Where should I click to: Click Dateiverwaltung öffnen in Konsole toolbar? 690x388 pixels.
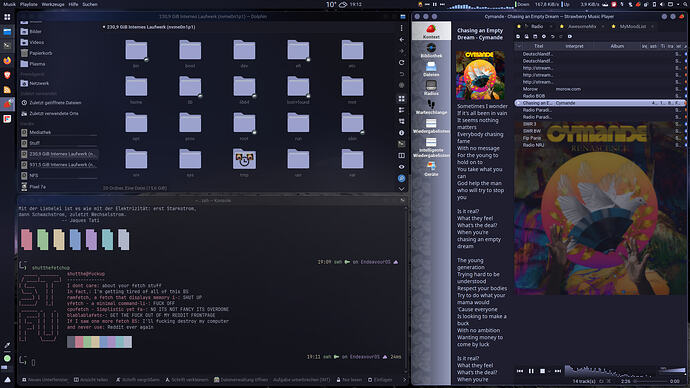point(241,380)
